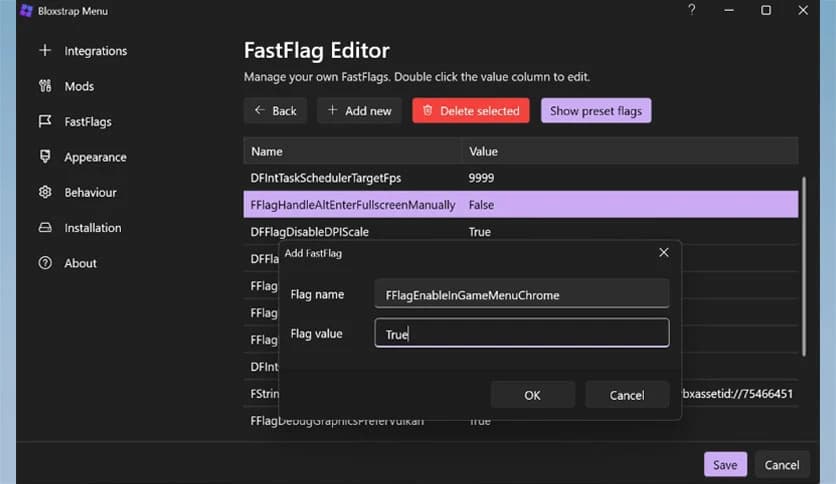This screenshot has height=484, width=836.
Task: Click the Behaviour gear icon
Action: (x=44, y=192)
